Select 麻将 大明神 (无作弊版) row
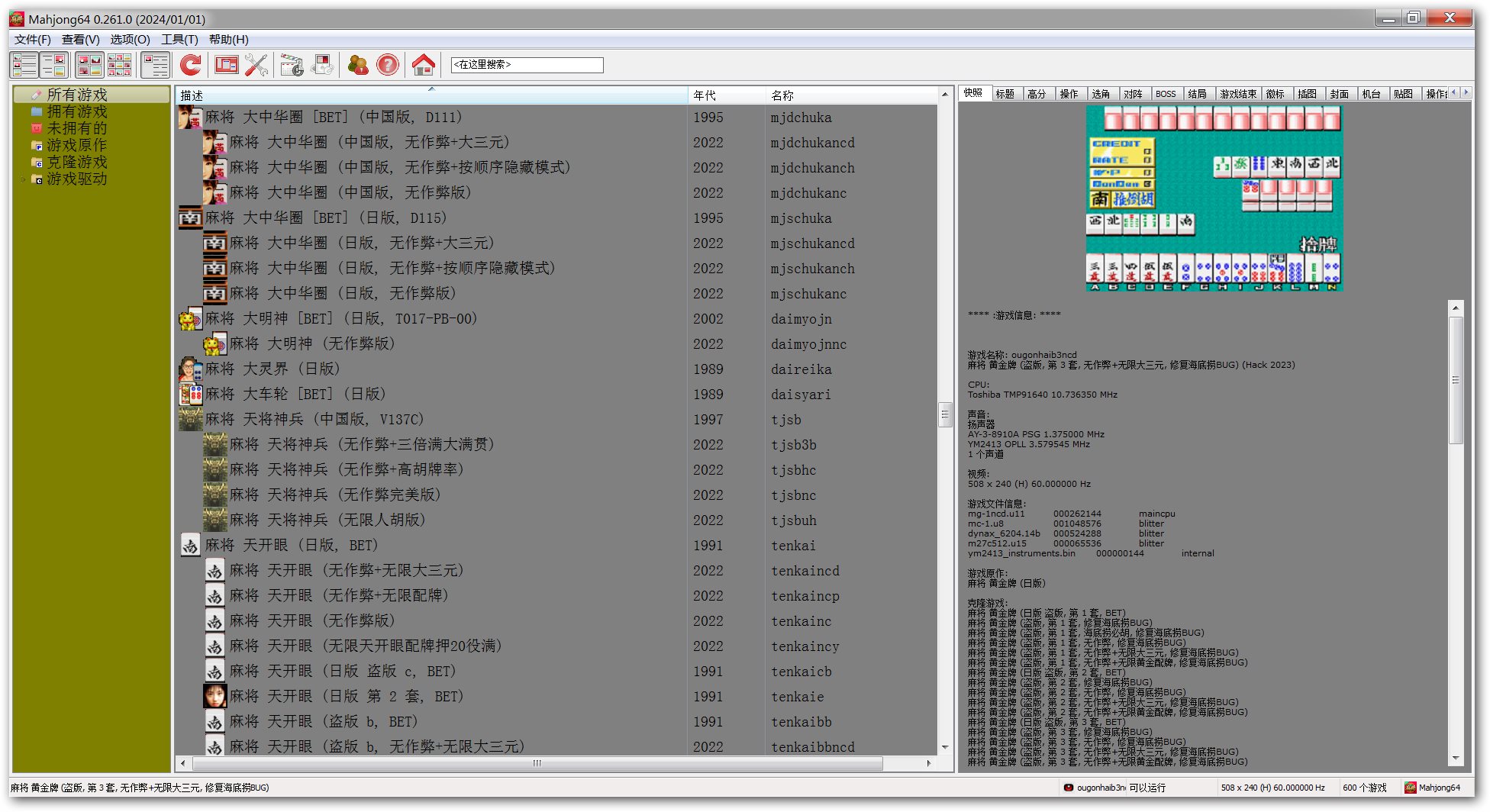Viewport: 1490px width, 812px height. 557,344
